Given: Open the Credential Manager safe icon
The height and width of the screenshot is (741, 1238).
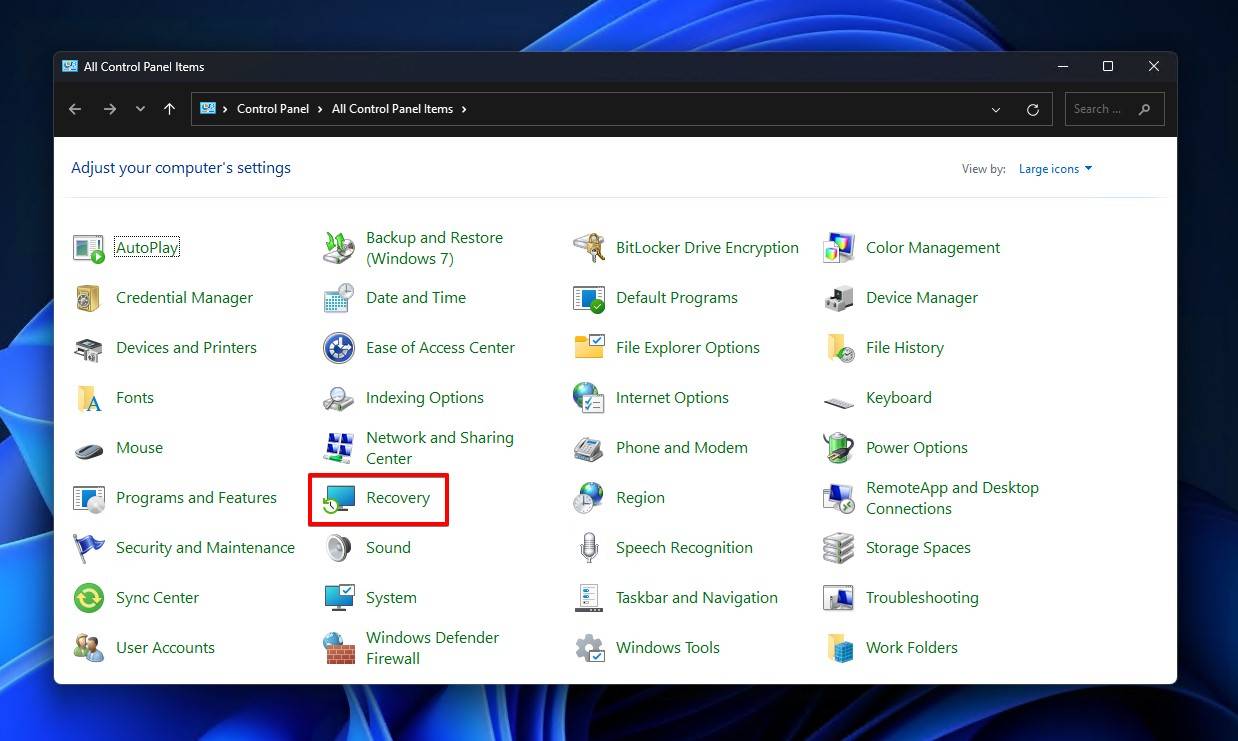Looking at the screenshot, I should pos(89,298).
